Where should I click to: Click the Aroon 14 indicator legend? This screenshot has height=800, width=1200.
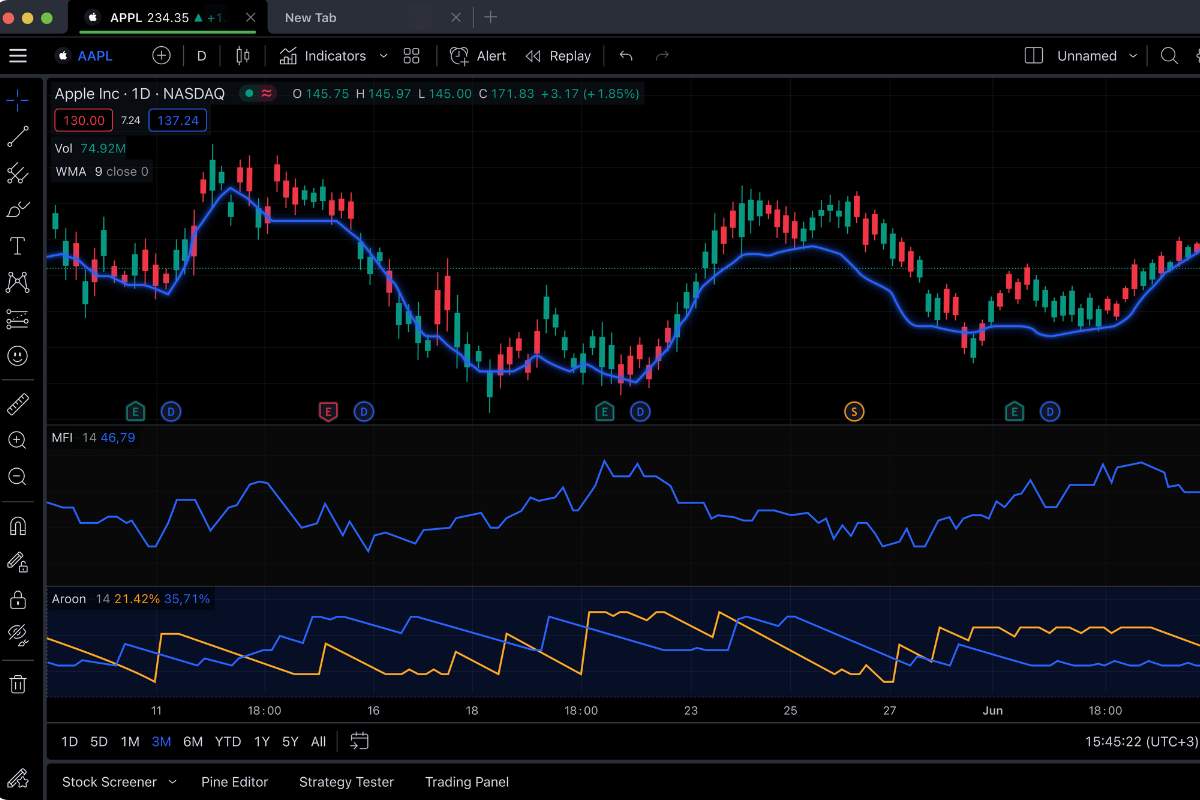[131, 598]
